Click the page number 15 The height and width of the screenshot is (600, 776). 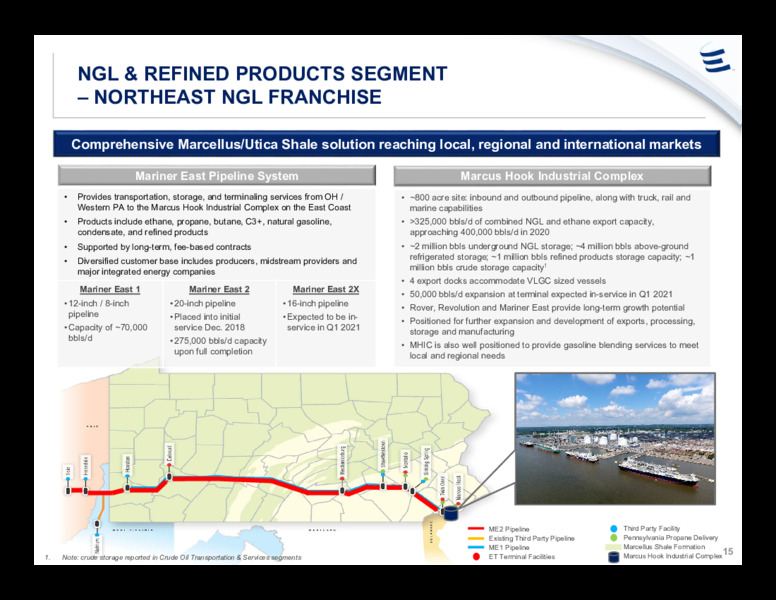click(728, 551)
